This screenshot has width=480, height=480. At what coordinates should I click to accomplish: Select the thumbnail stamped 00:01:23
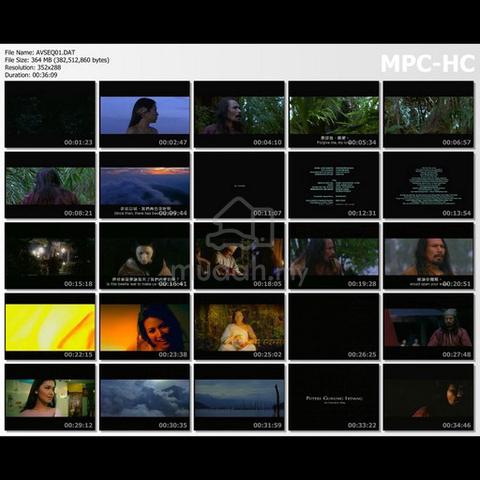tap(50, 114)
